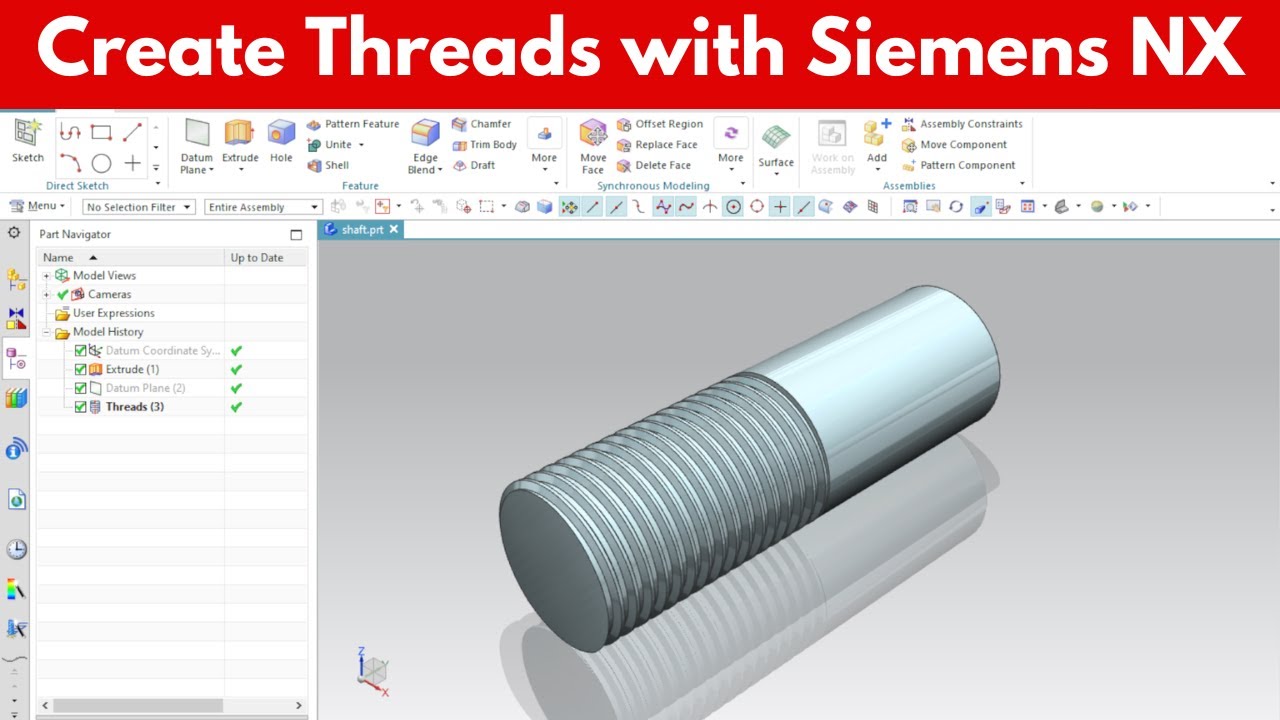
Task: Select Threads (3) in Model History
Action: click(x=135, y=407)
